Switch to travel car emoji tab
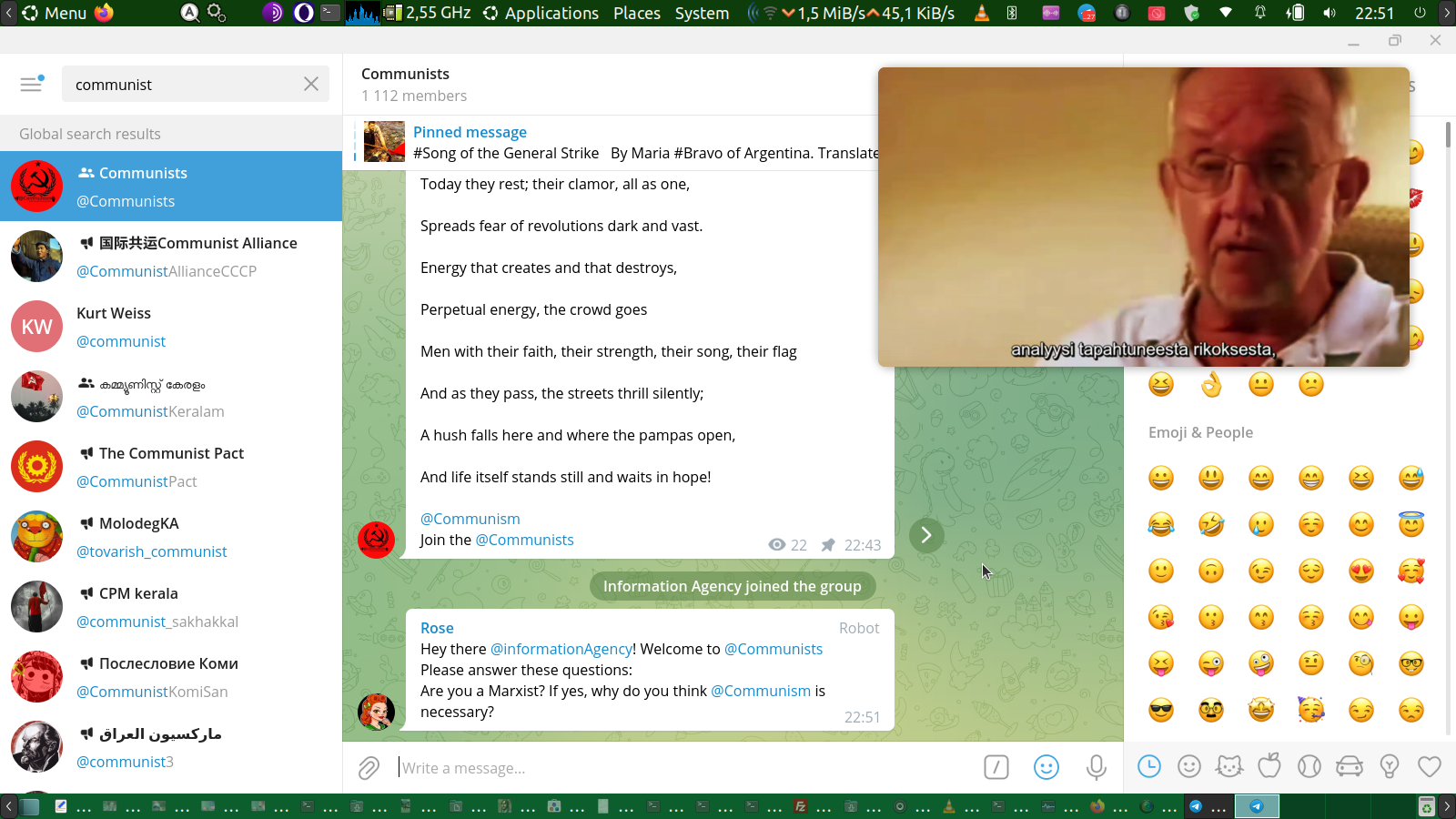1456x819 pixels. (1350, 767)
